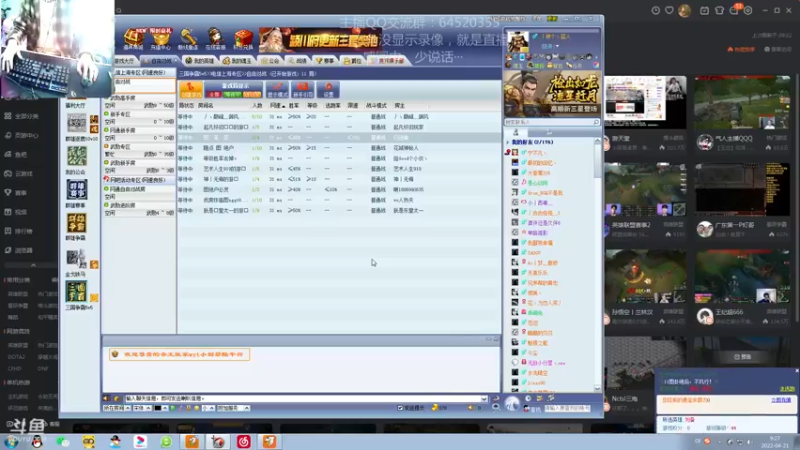Click the send arrow icon right of chat input

495,398
